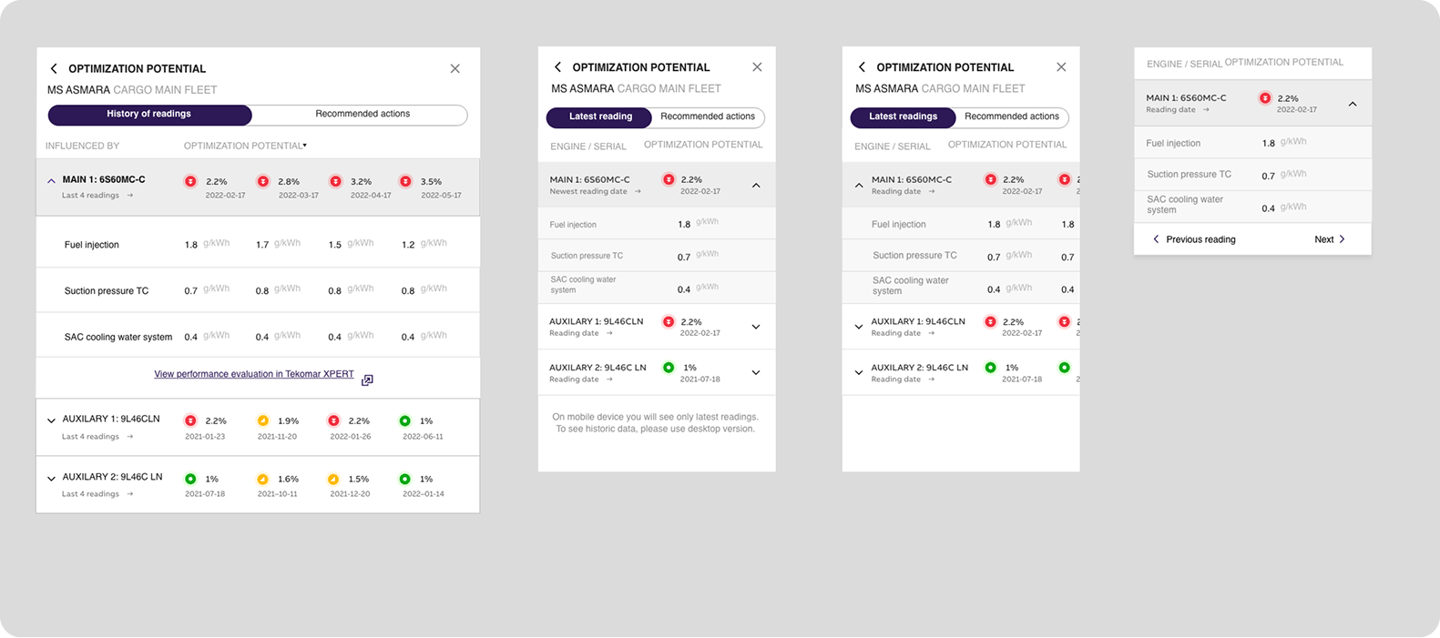
Task: Sort using the arrow beside OPTIMIZATION POTENTIAL header
Action: tap(304, 146)
